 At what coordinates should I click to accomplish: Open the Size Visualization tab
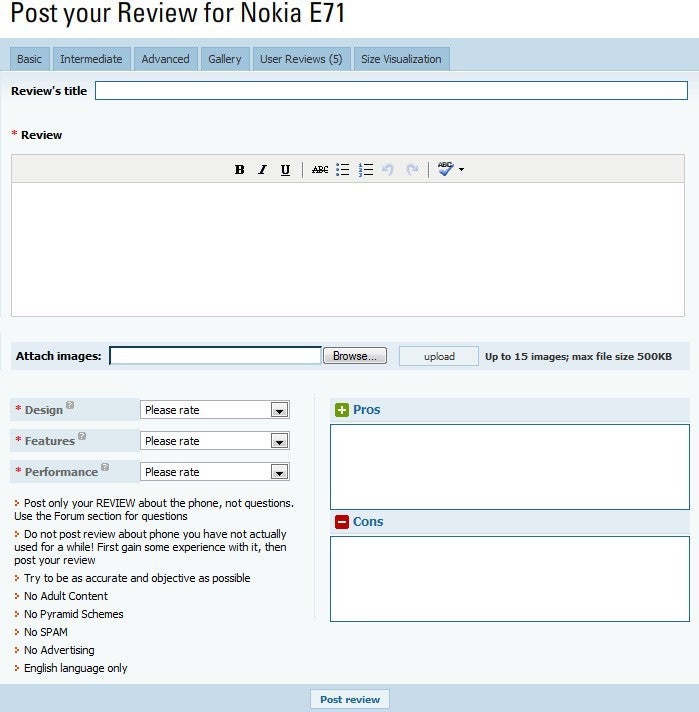[402, 59]
